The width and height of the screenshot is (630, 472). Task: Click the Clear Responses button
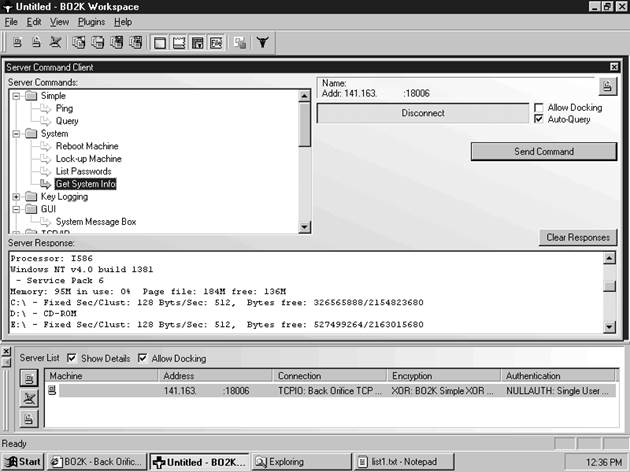coord(579,238)
